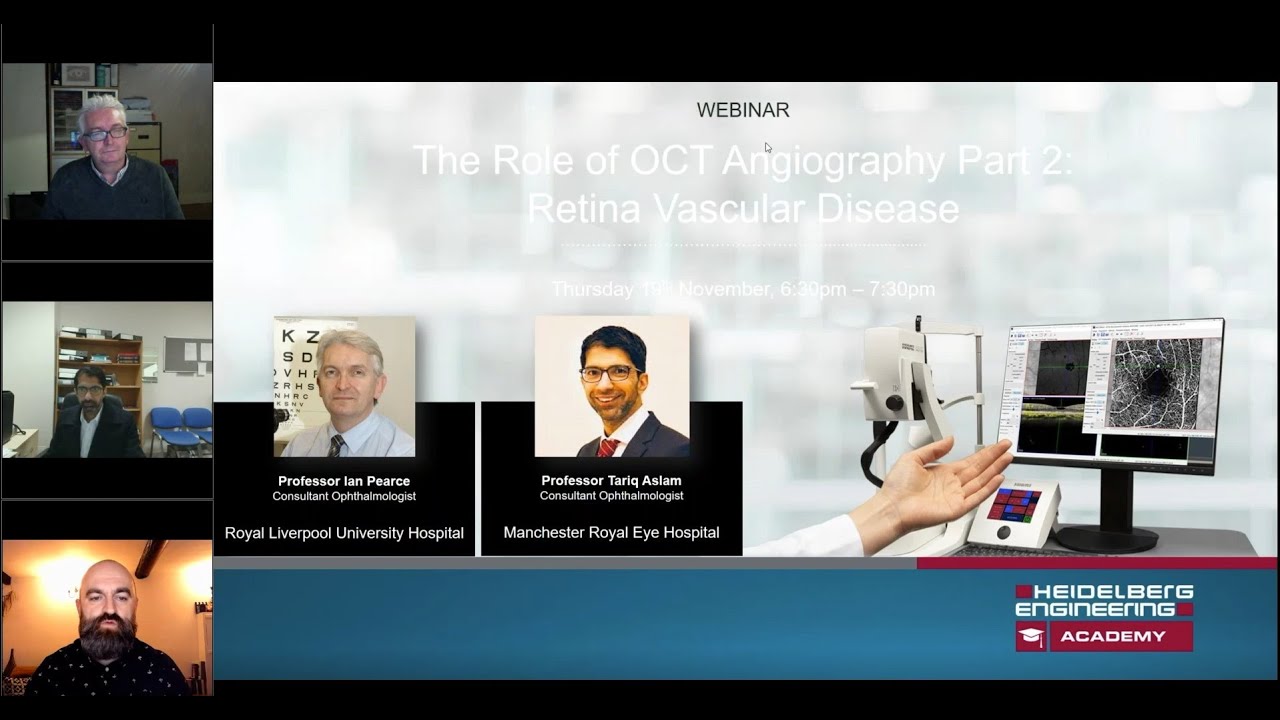Click the red ACADEMY label
1280x720 pixels.
(x=1120, y=636)
